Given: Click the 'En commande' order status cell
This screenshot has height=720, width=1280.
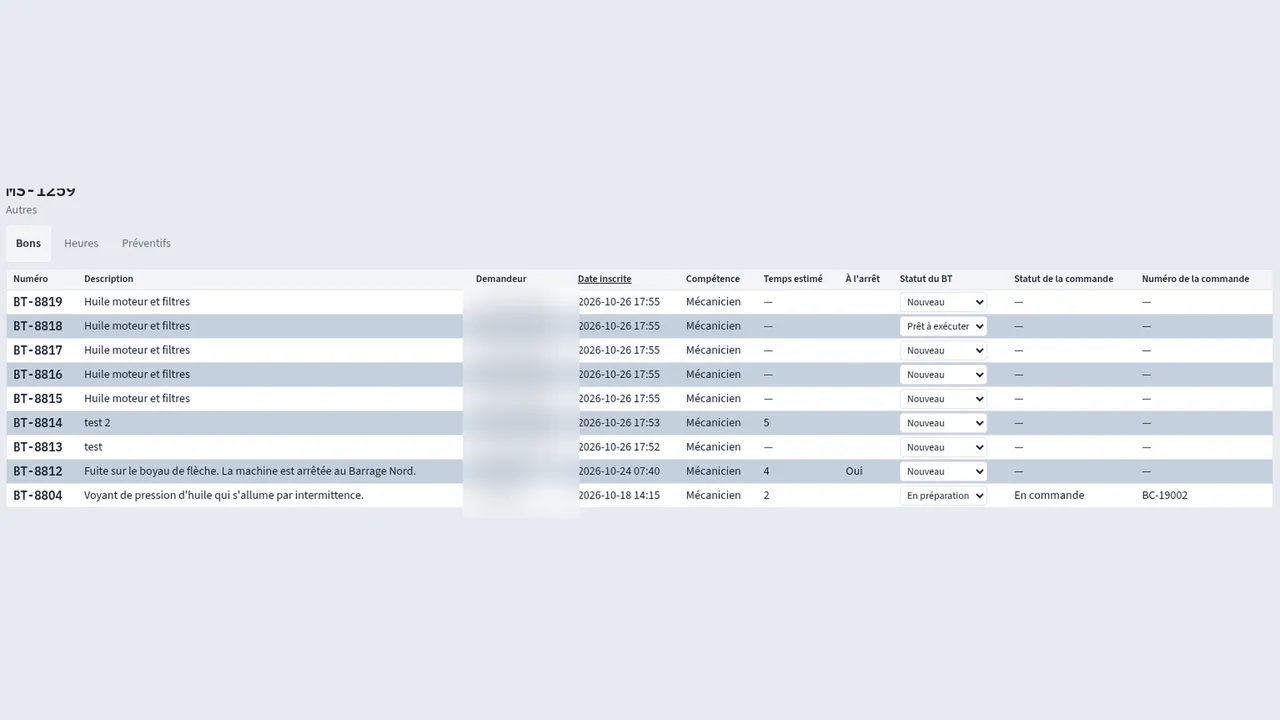Looking at the screenshot, I should coord(1049,495).
